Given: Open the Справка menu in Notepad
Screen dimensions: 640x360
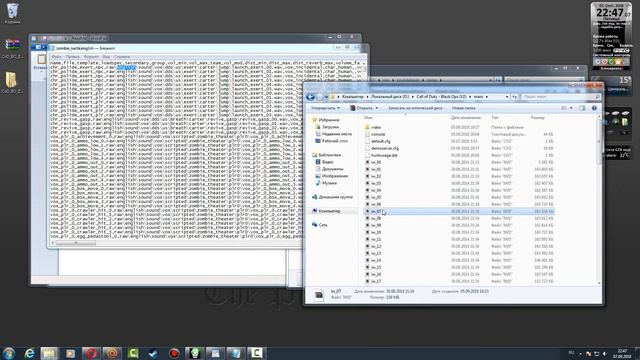Looking at the screenshot, I should click(122, 57).
